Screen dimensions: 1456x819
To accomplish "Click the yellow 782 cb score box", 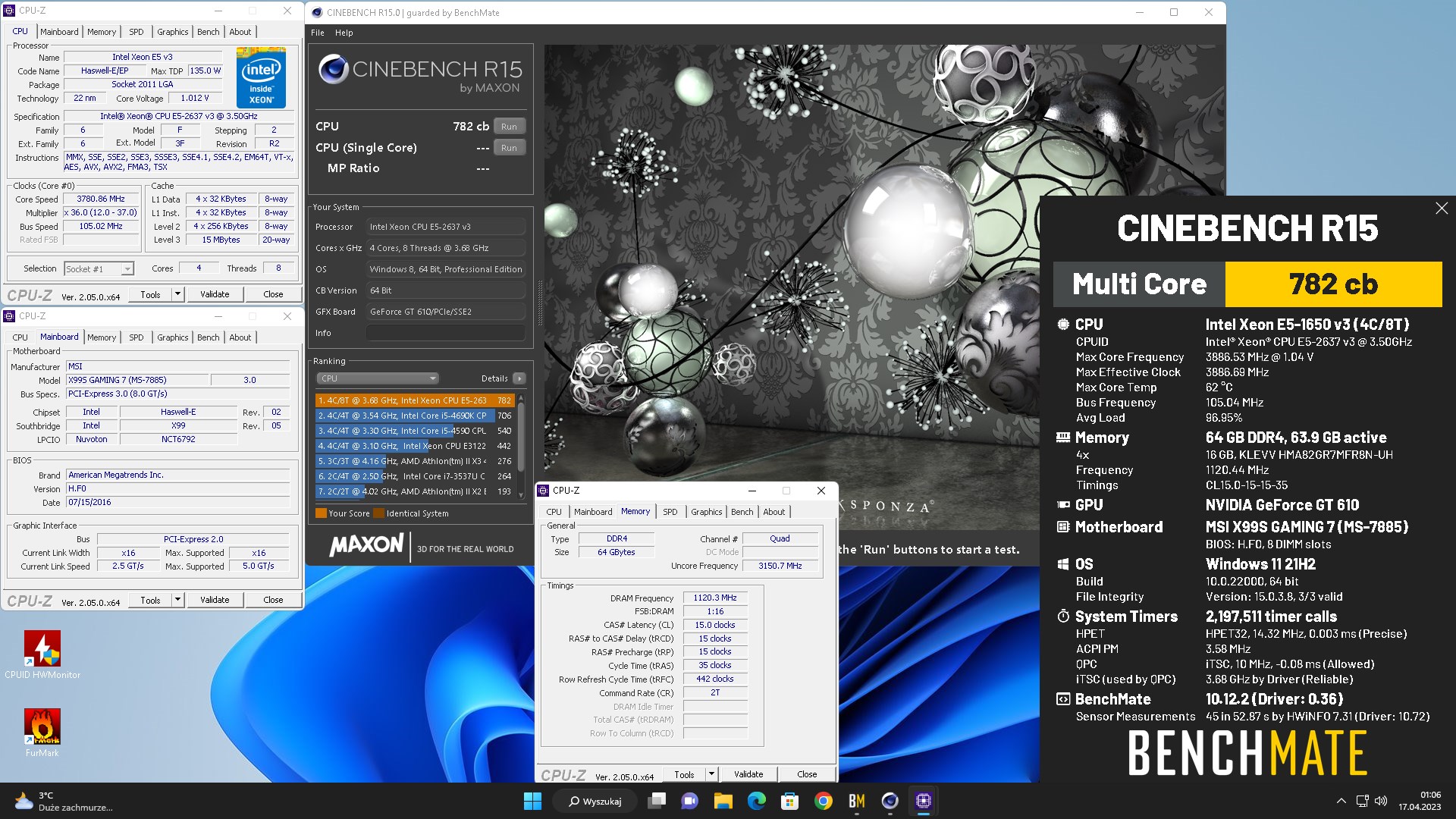I will coord(1333,284).
